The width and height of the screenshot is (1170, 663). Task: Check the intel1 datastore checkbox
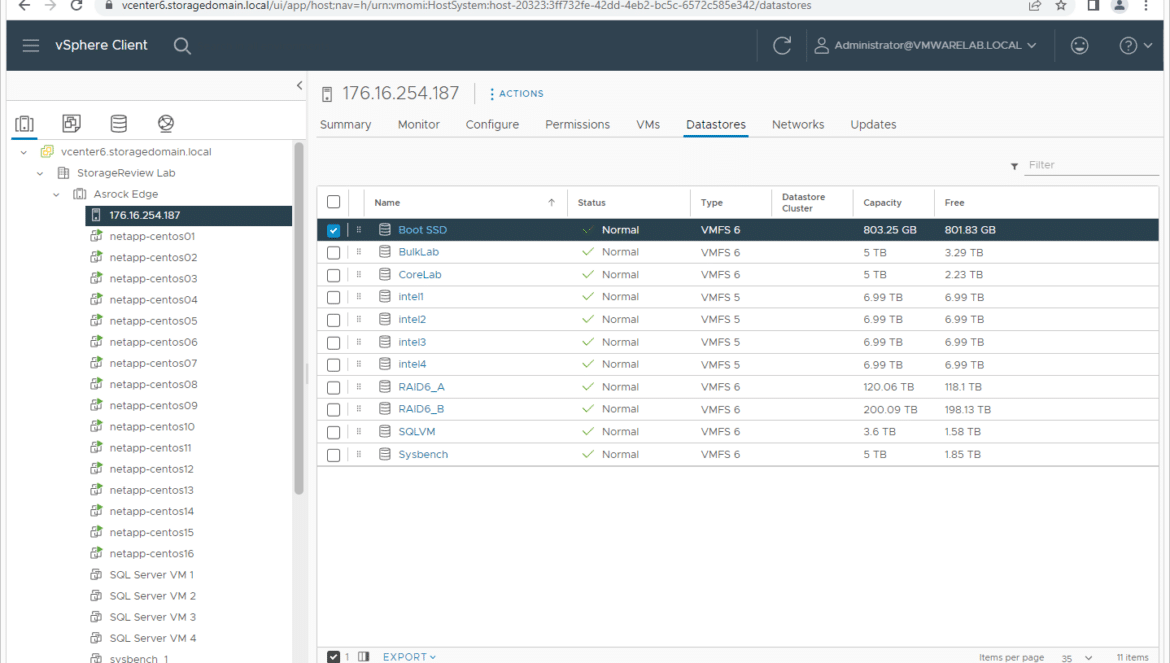point(334,298)
